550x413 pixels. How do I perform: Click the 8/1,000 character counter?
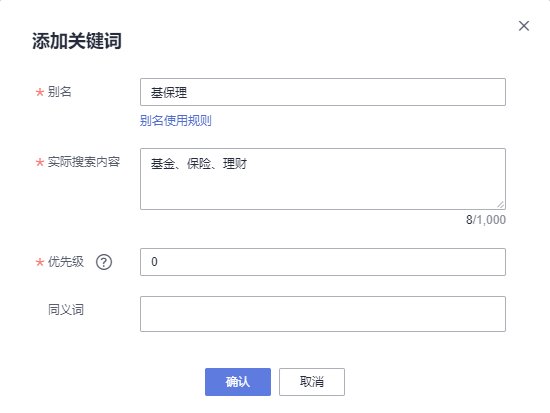tap(485, 220)
